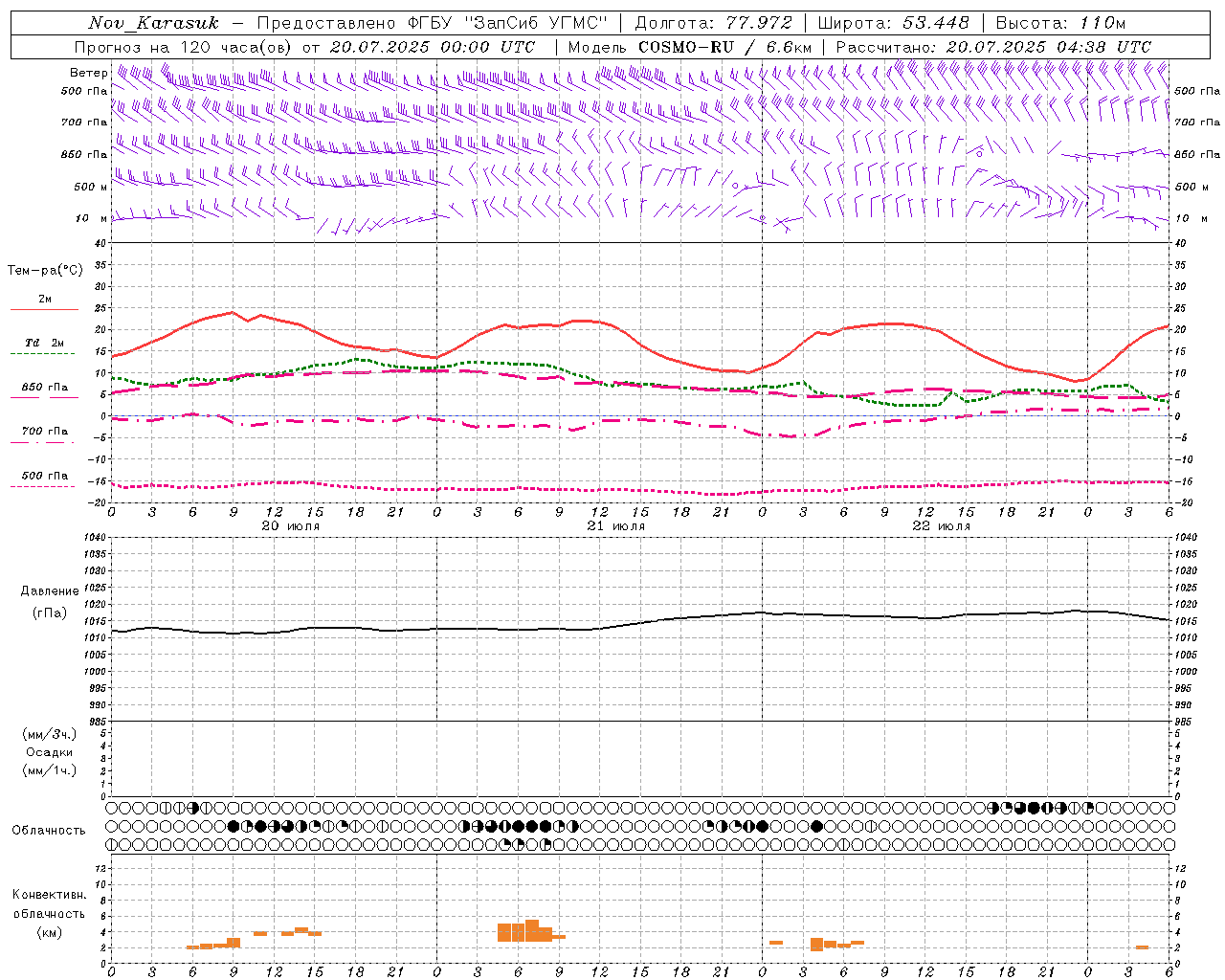Click the 'Тем-ра(°C)' temperature label
1225x980 pixels.
coord(45,271)
